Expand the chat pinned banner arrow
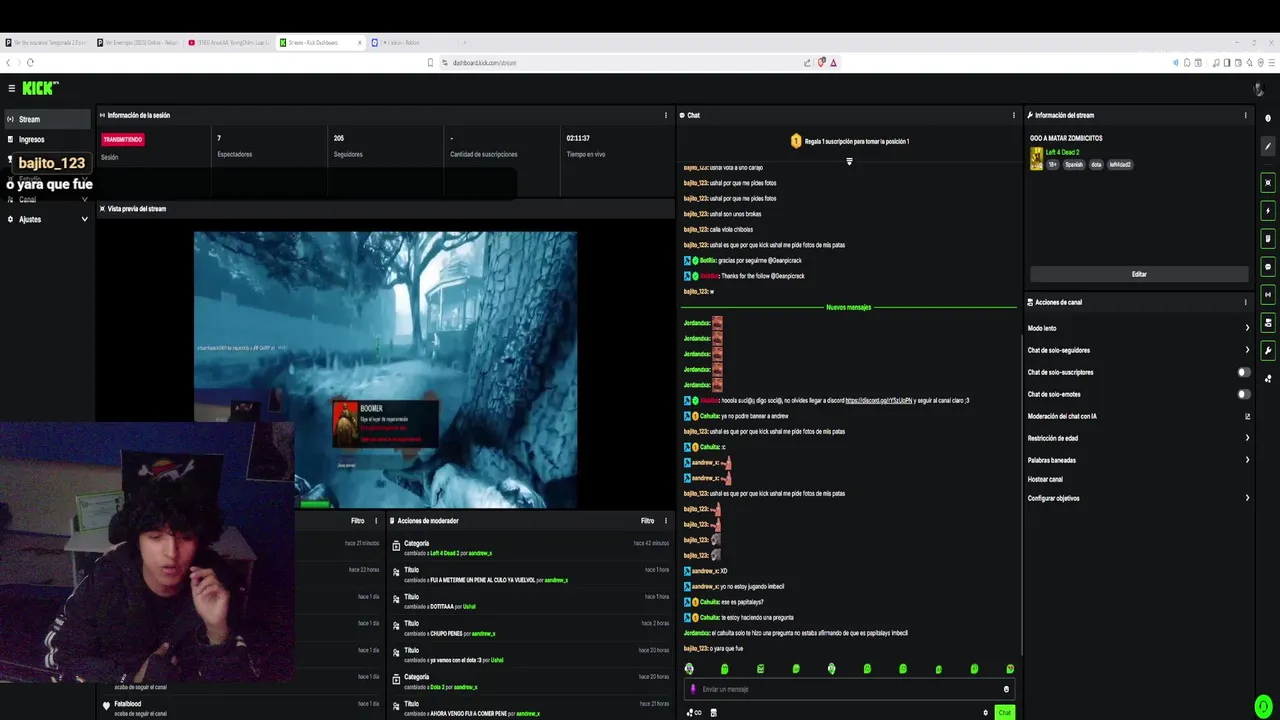Screen dimensions: 1280x720 [x=849, y=161]
